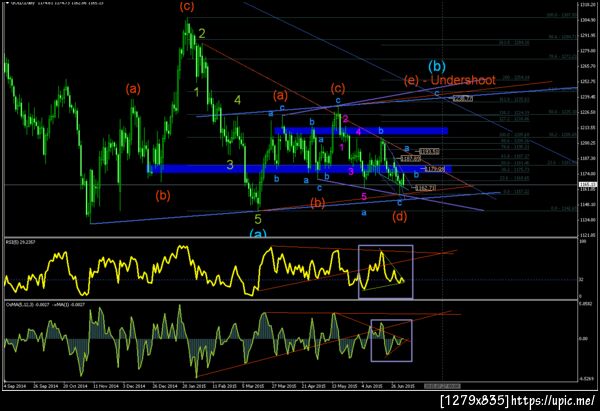The height and width of the screenshot is (411, 600).
Task: Click the large cyan (b) wave label
Action: click(437, 67)
